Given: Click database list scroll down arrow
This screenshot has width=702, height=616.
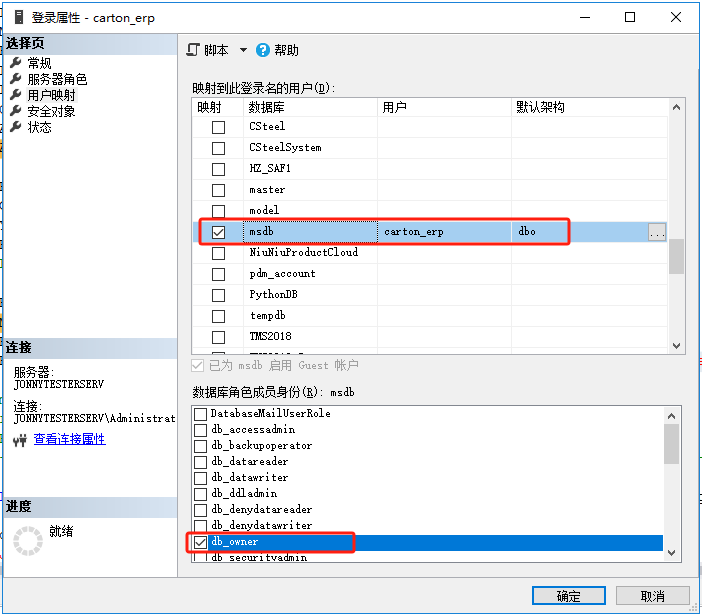Looking at the screenshot, I should (x=676, y=346).
